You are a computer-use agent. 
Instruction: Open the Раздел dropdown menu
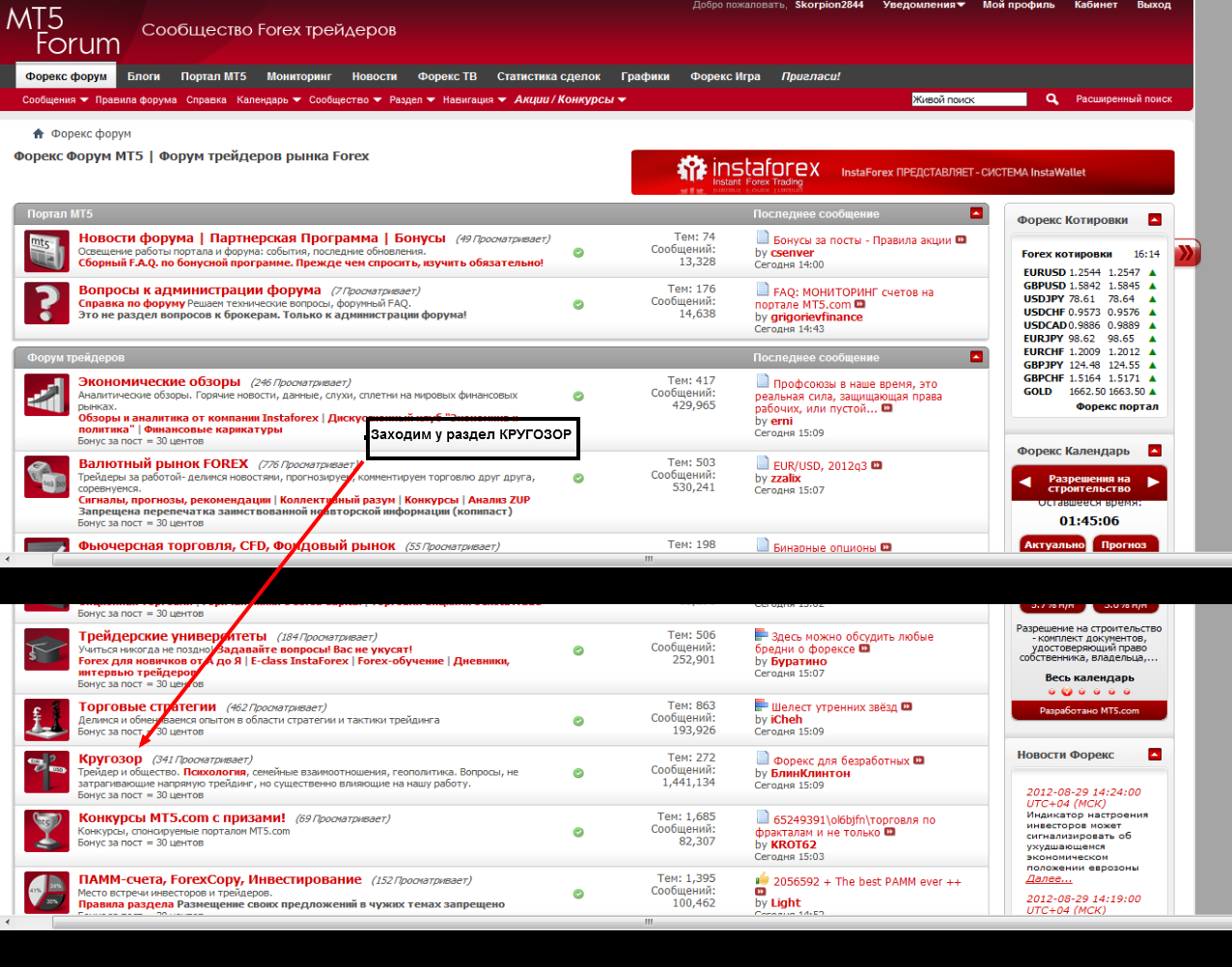[x=412, y=99]
